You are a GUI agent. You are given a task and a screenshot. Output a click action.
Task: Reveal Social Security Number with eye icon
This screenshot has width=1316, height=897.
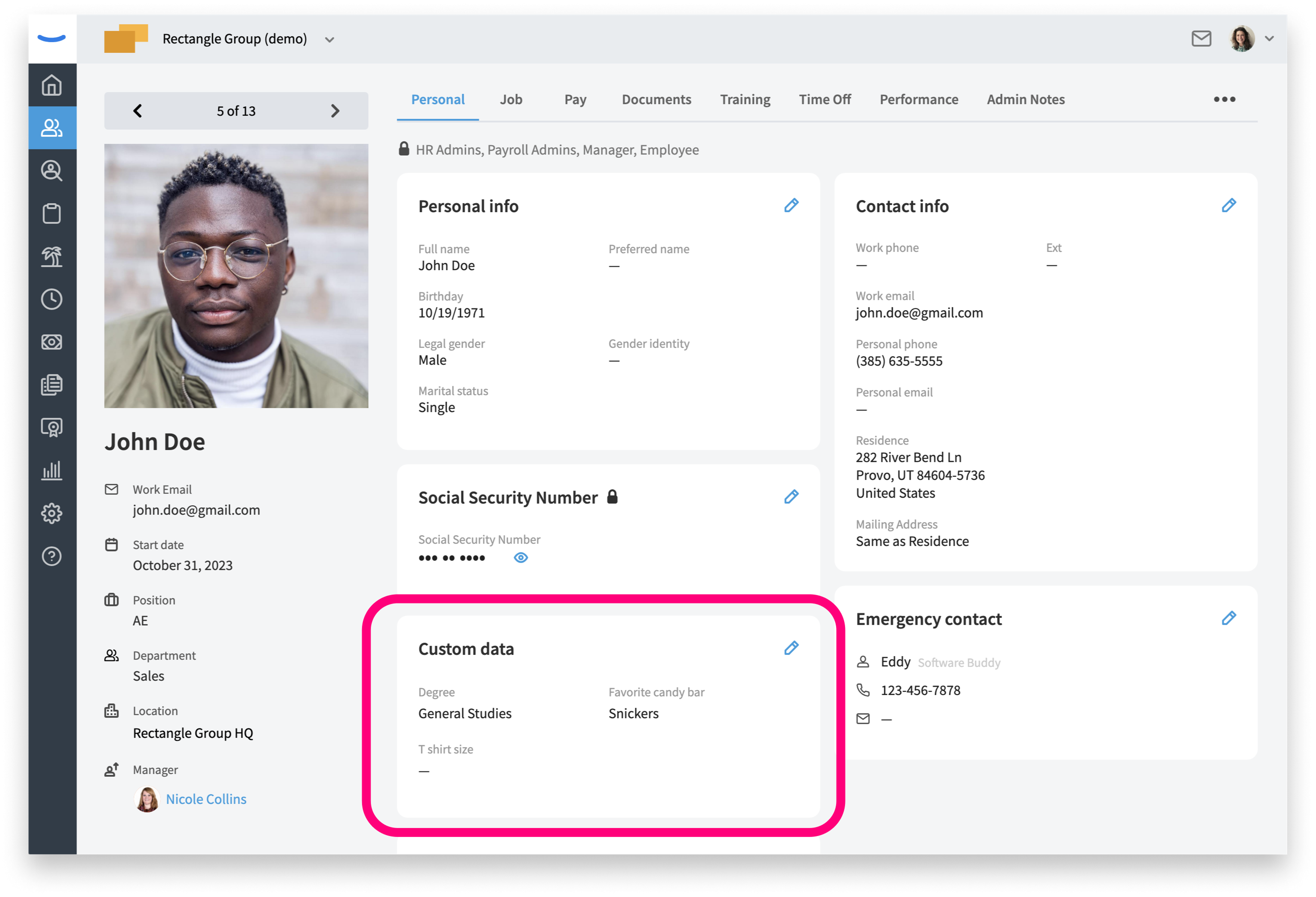(x=520, y=558)
